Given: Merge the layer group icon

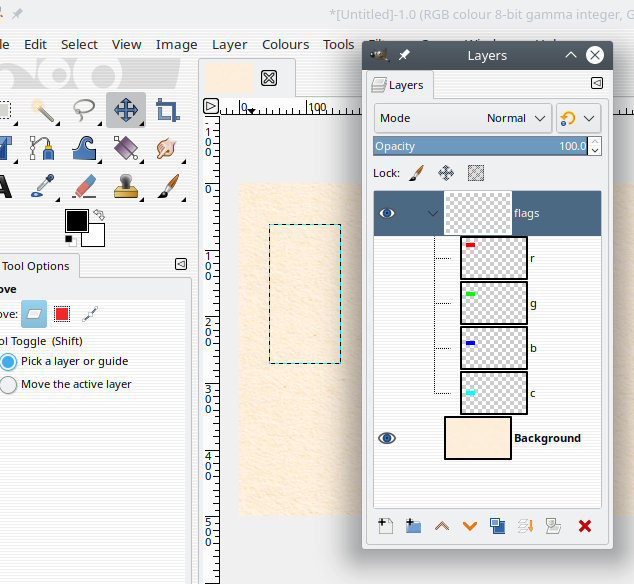Looking at the screenshot, I should pyautogui.click(x=525, y=526).
